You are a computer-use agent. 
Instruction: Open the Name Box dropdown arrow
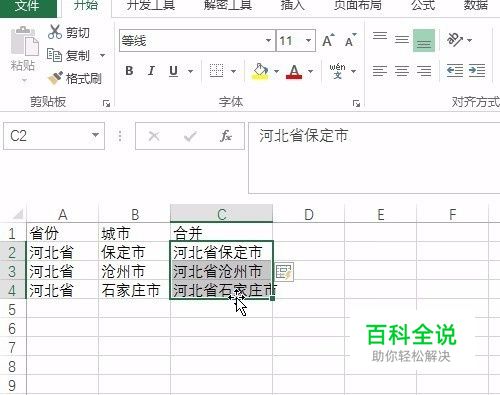(95, 135)
